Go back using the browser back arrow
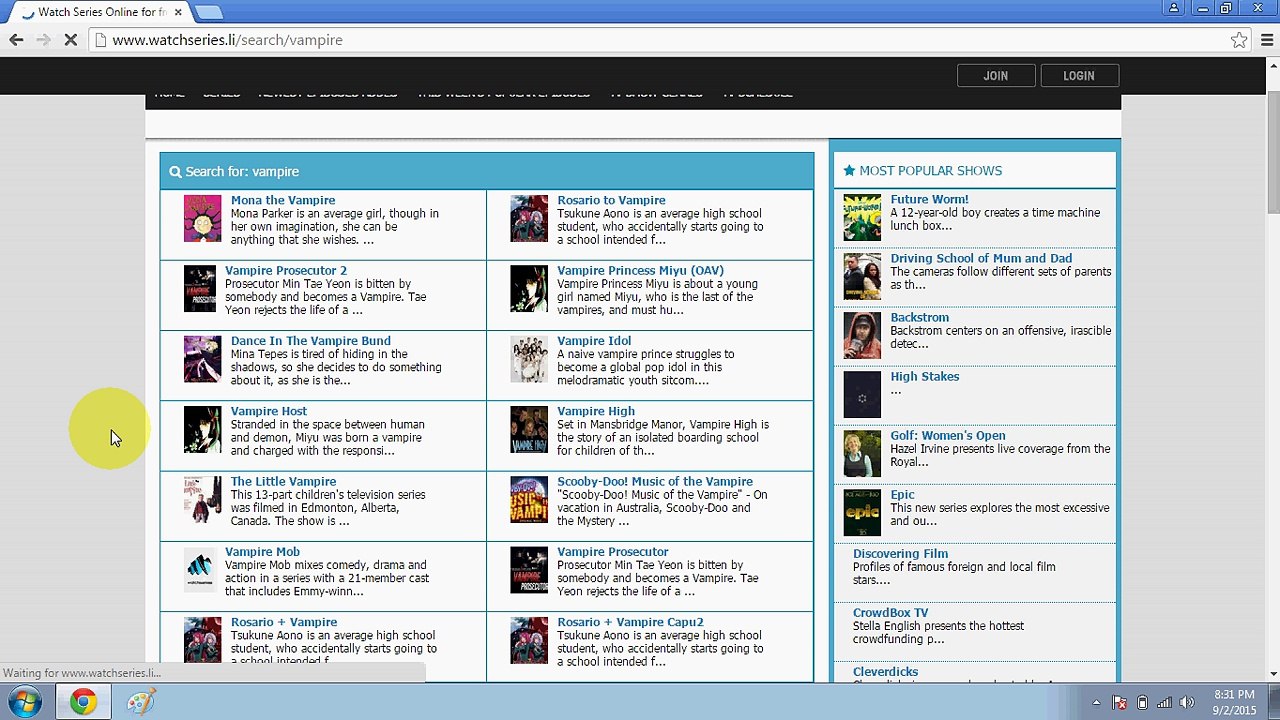The width and height of the screenshot is (1280, 720). (x=16, y=40)
